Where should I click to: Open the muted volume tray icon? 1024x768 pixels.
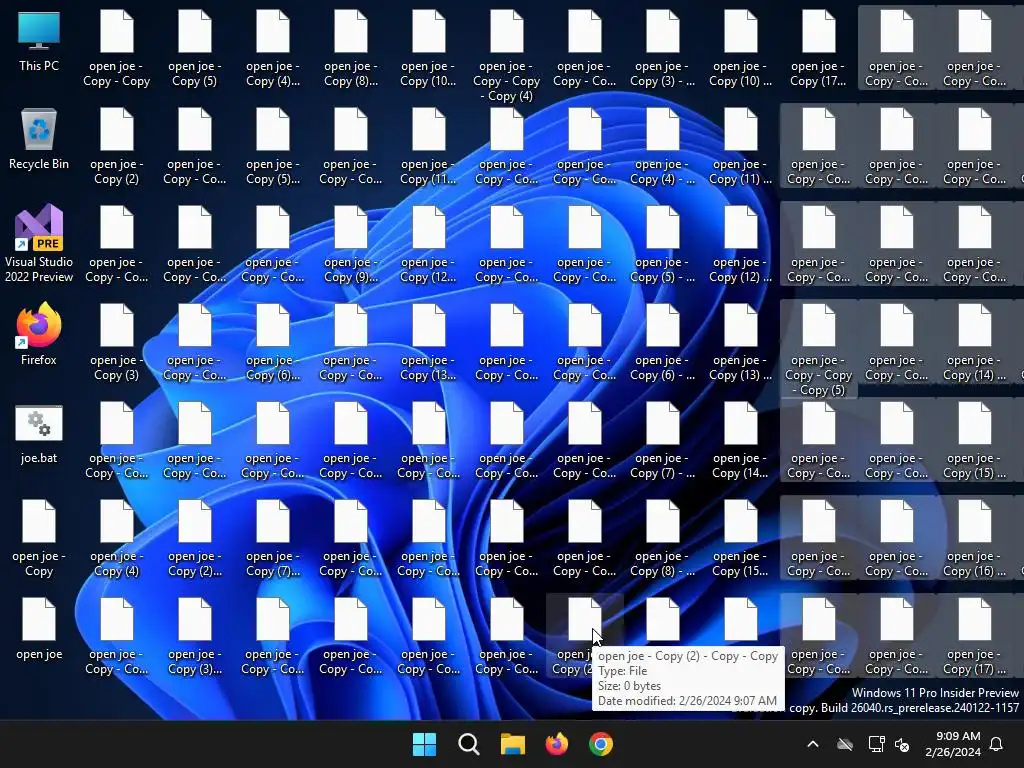tap(902, 744)
